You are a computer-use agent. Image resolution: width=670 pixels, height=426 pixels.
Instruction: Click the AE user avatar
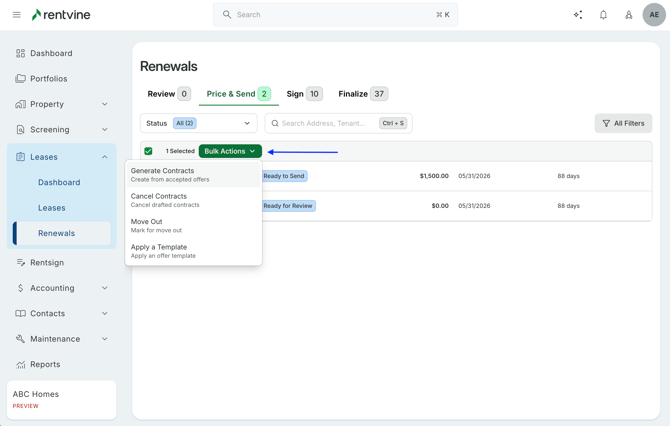tap(653, 15)
